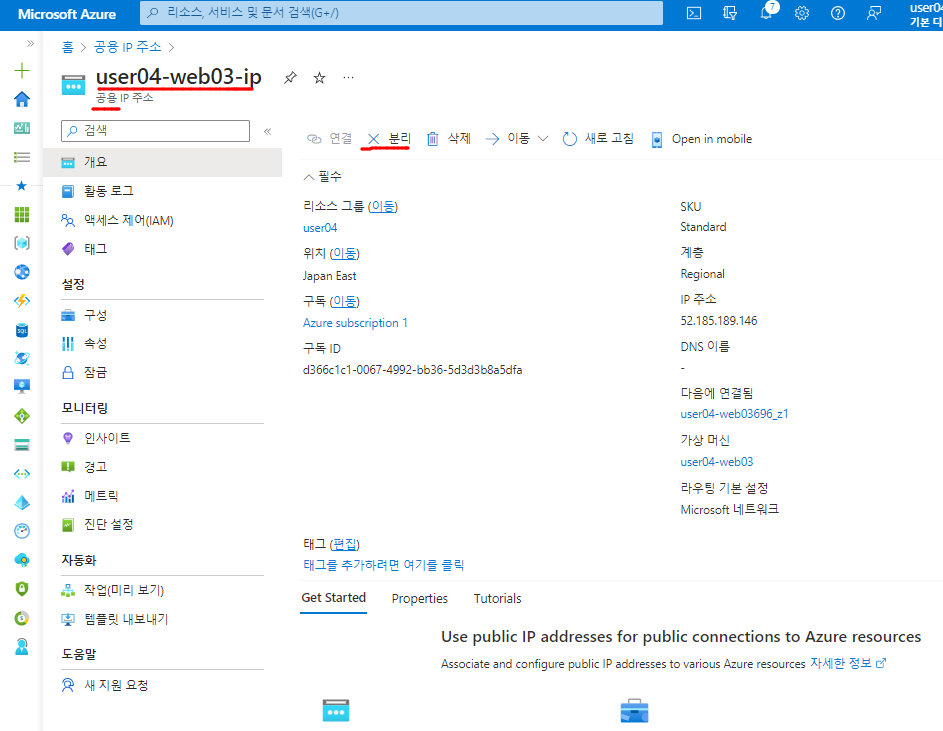Image resolution: width=943 pixels, height=731 pixels.
Task: Select 개요 overview menu item
Action: (x=162, y=162)
